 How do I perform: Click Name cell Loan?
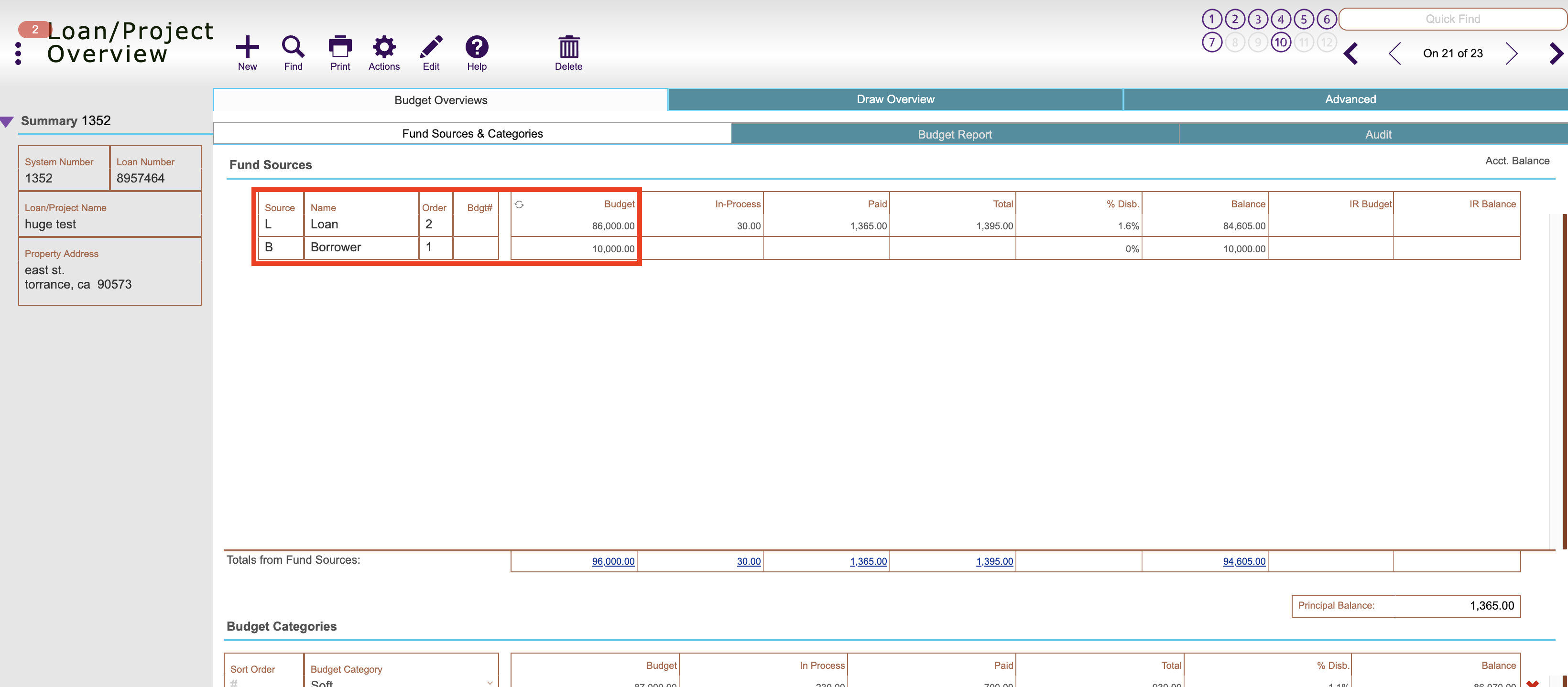(361, 225)
